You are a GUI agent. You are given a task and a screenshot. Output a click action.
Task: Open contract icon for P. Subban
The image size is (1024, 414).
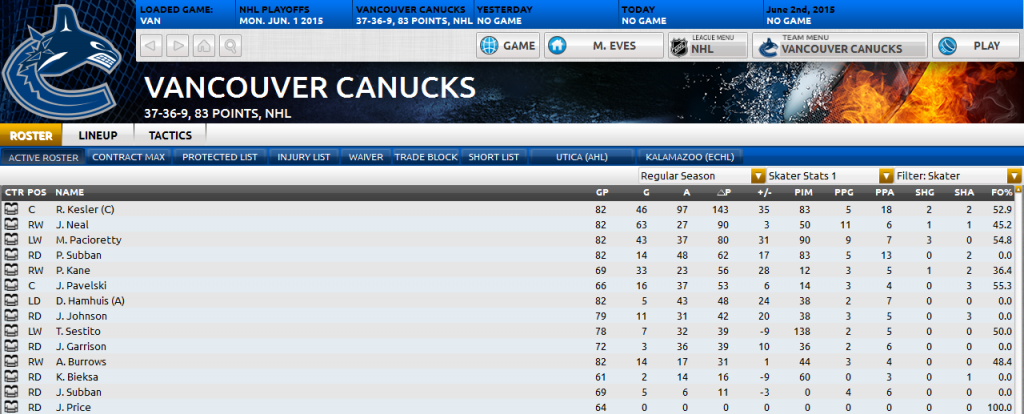(x=10, y=255)
